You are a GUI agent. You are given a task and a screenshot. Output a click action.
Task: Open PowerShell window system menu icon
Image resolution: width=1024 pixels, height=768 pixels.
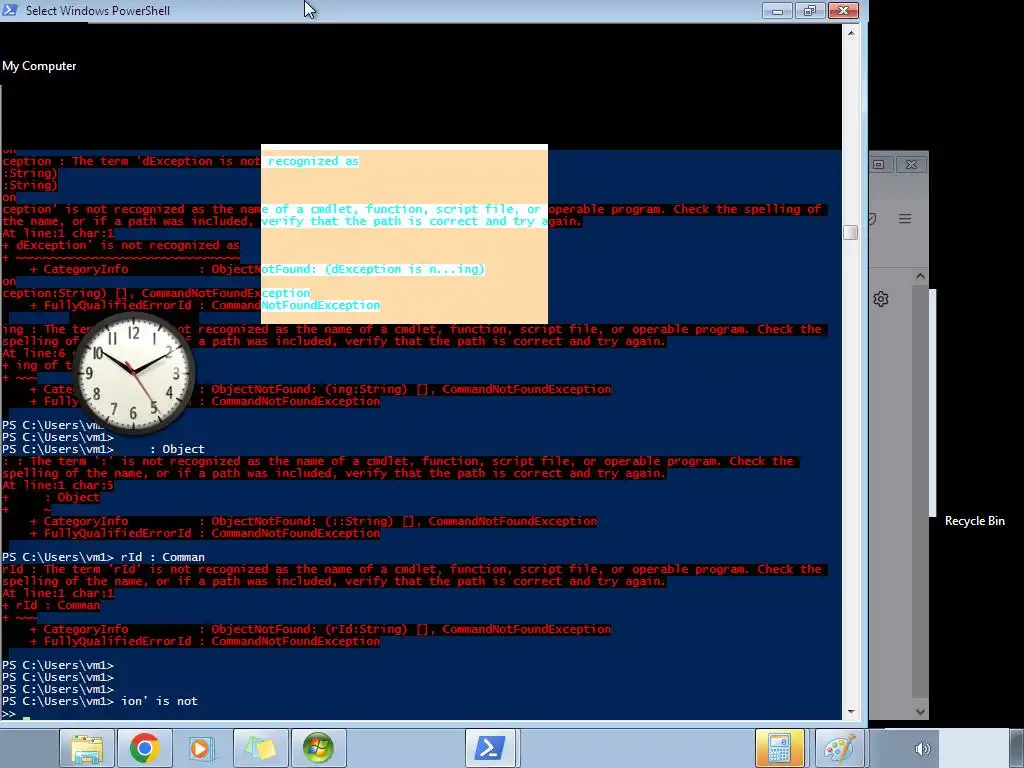pos(10,10)
